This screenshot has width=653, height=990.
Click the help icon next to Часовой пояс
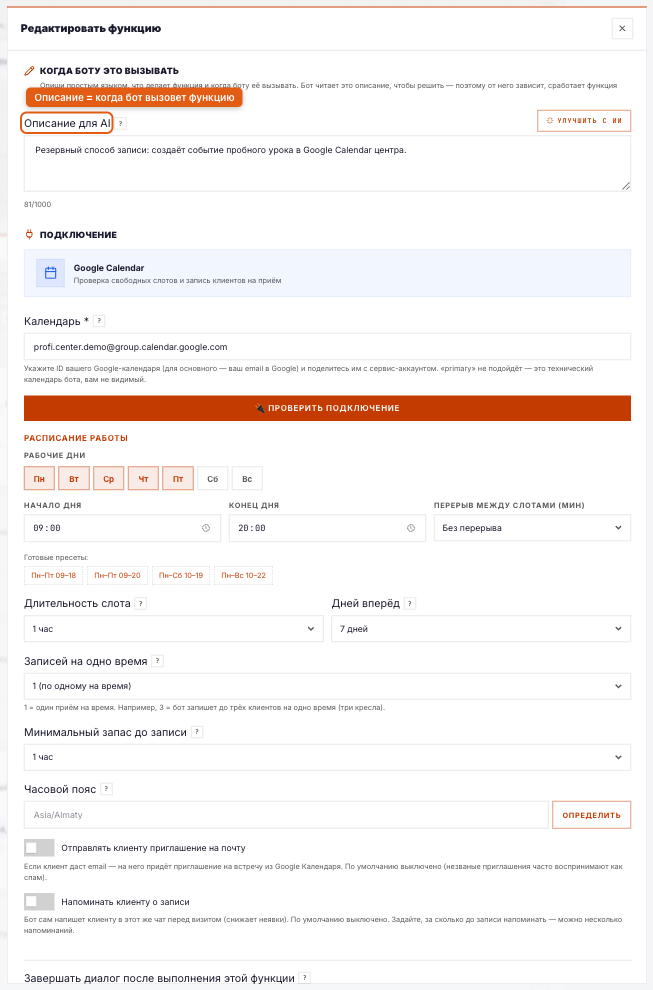[x=107, y=789]
